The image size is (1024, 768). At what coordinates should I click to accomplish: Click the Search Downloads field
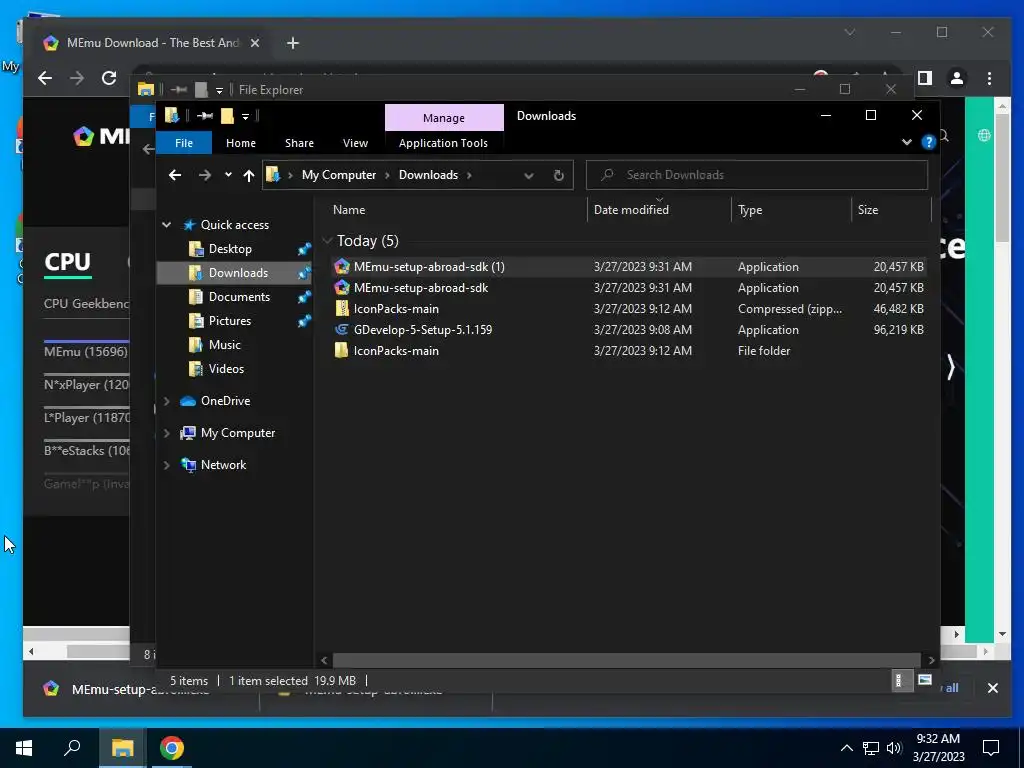[x=756, y=174]
